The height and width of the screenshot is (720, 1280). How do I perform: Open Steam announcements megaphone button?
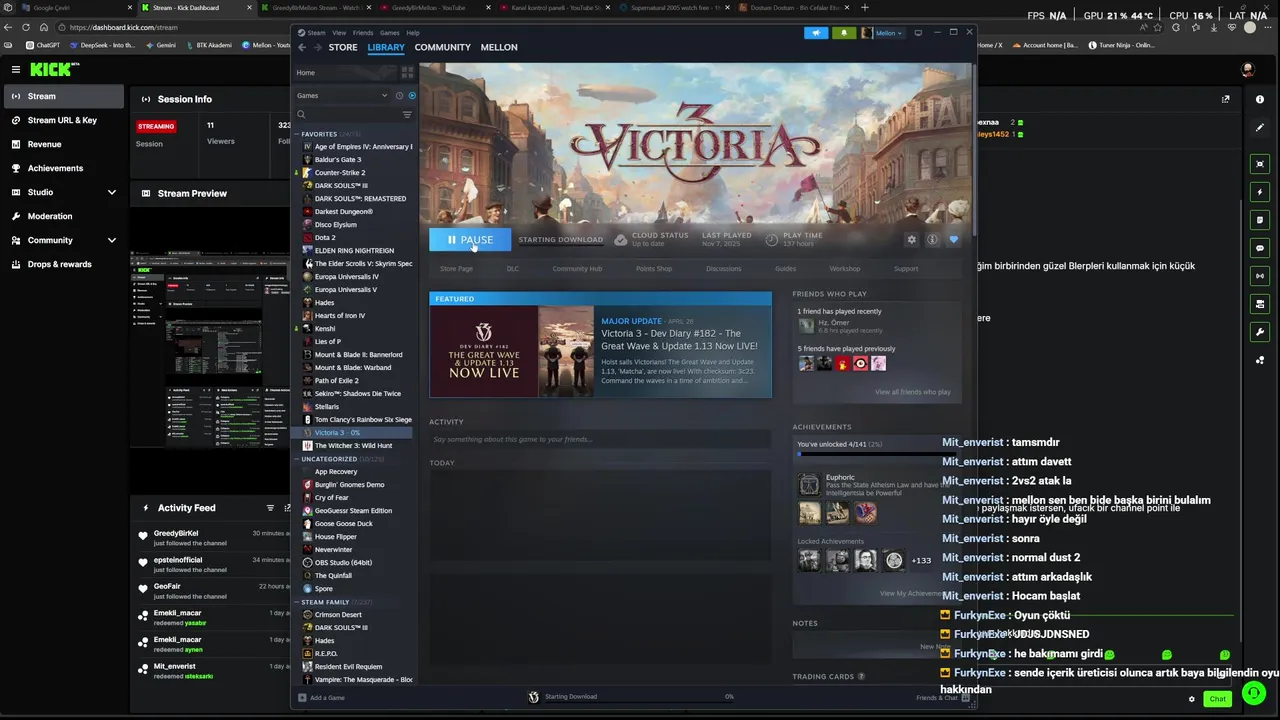point(816,33)
